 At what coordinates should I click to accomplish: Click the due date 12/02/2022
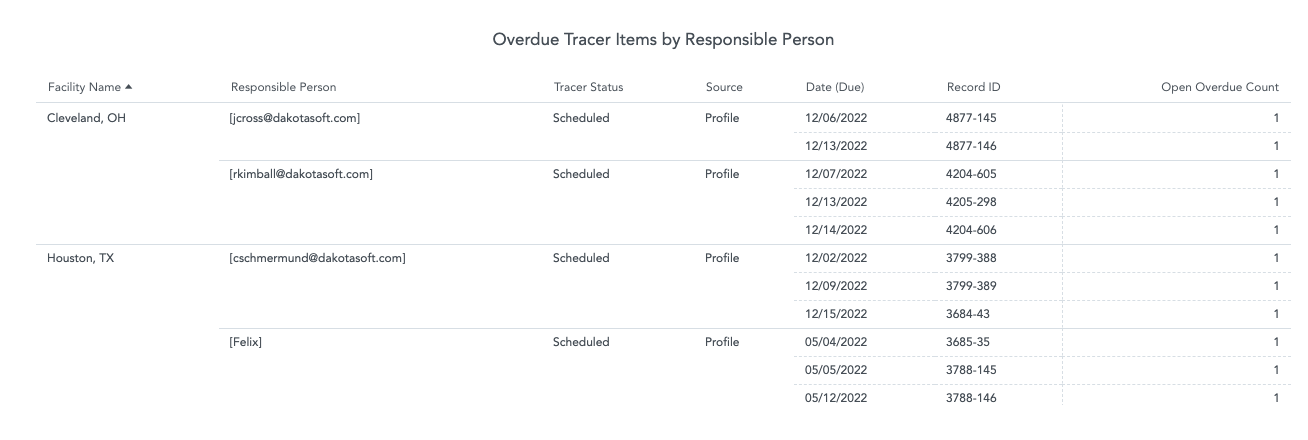836,258
